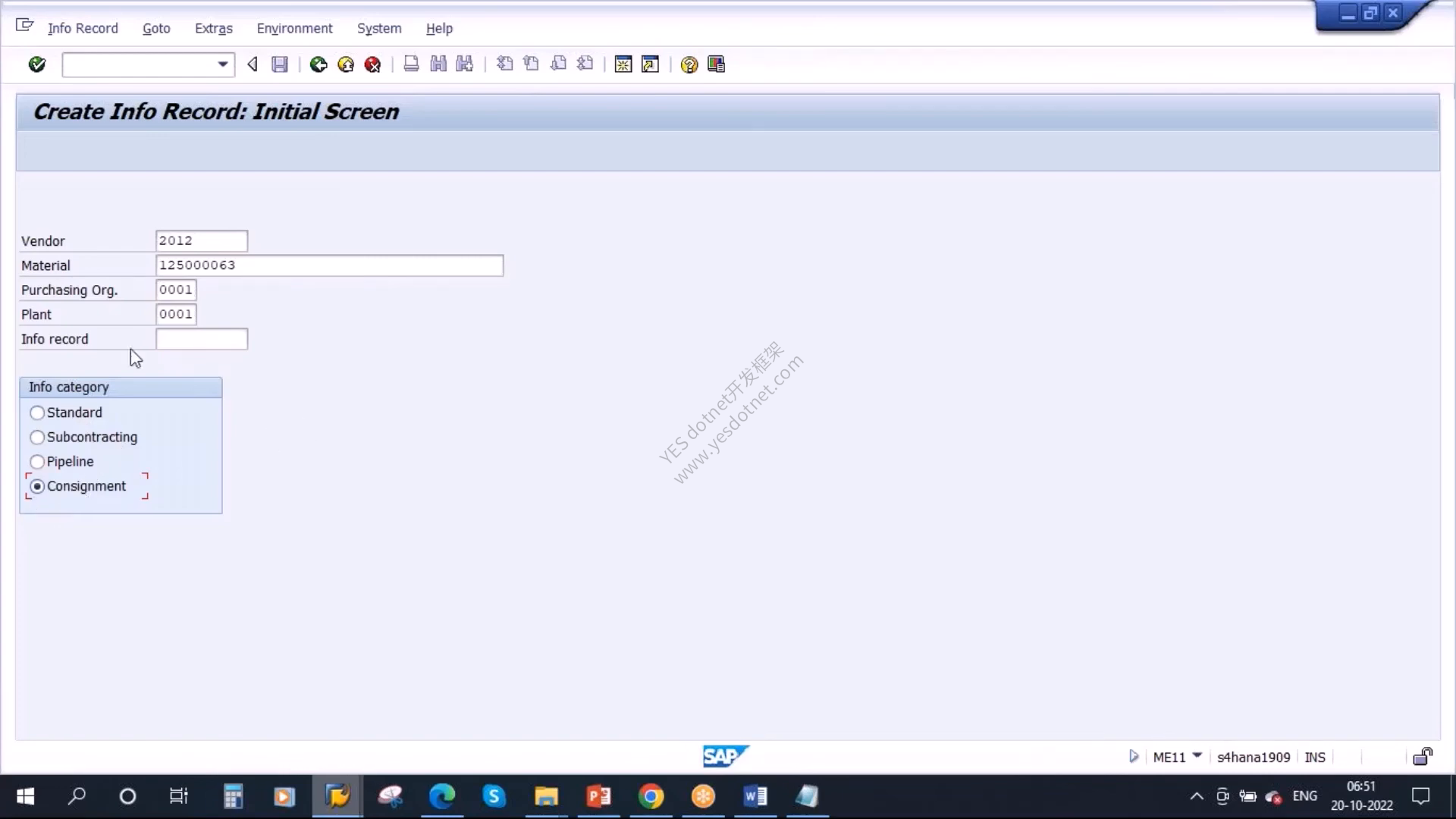Viewport: 1456px width, 819px height.
Task: Click the green Enter checkmark icon
Action: 36,64
